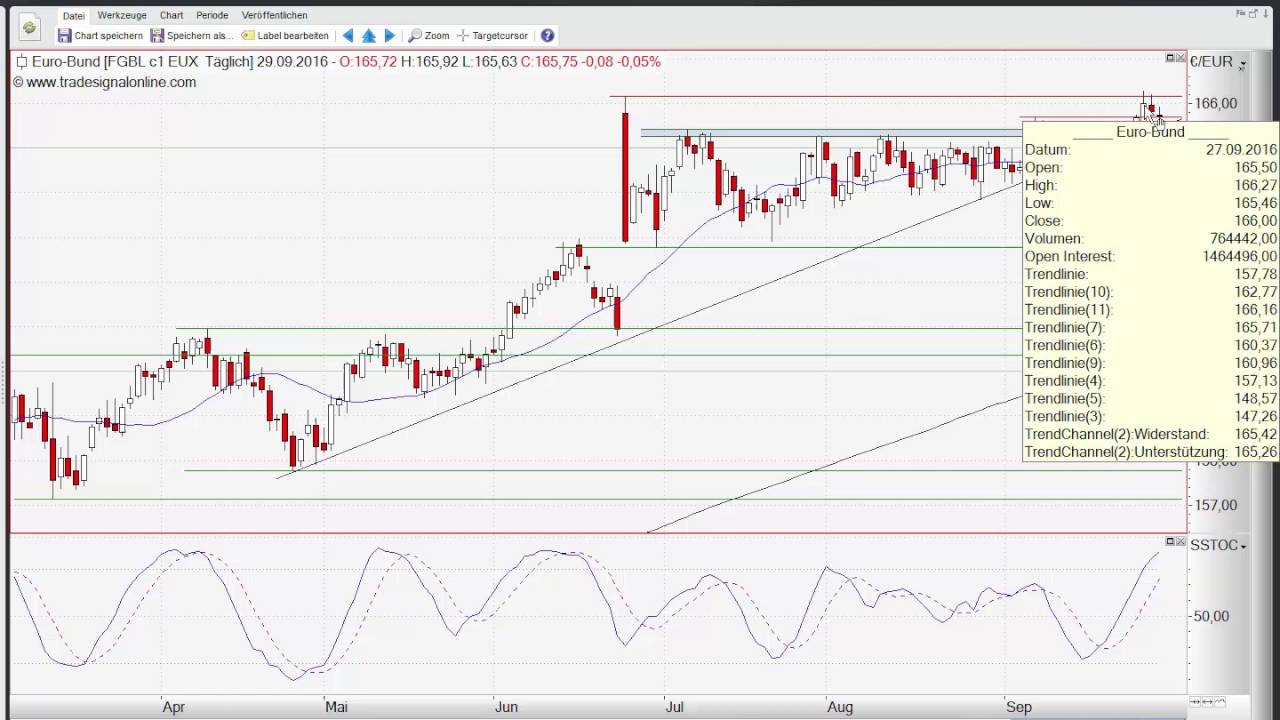Click the Label bearbeiten tag icon
The width and height of the screenshot is (1280, 720).
point(248,36)
